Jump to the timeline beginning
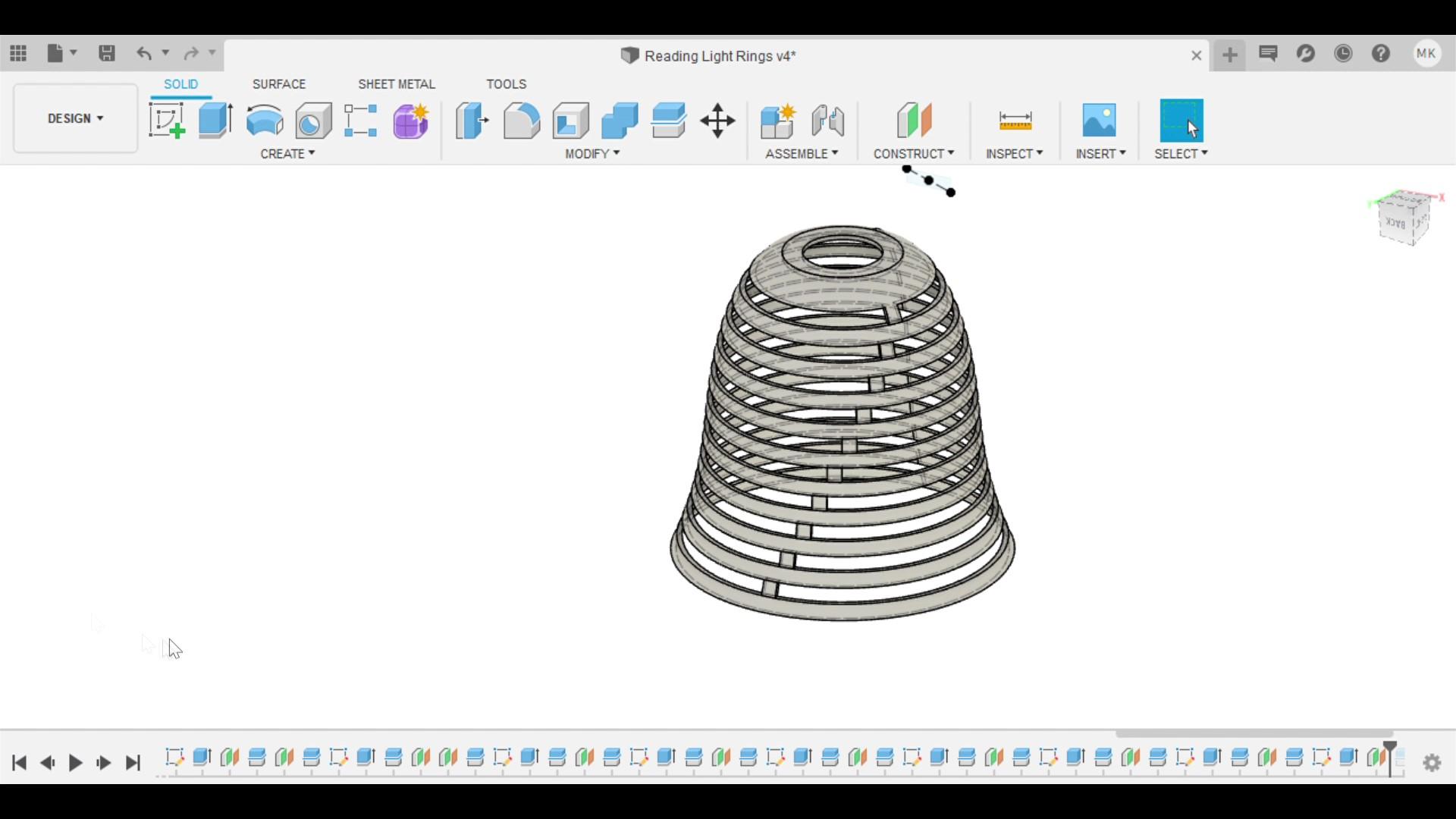1456x819 pixels. [x=20, y=763]
